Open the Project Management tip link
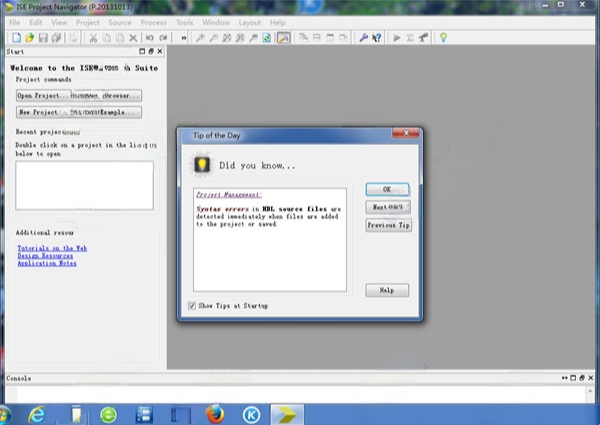The image size is (600, 425). [229, 195]
